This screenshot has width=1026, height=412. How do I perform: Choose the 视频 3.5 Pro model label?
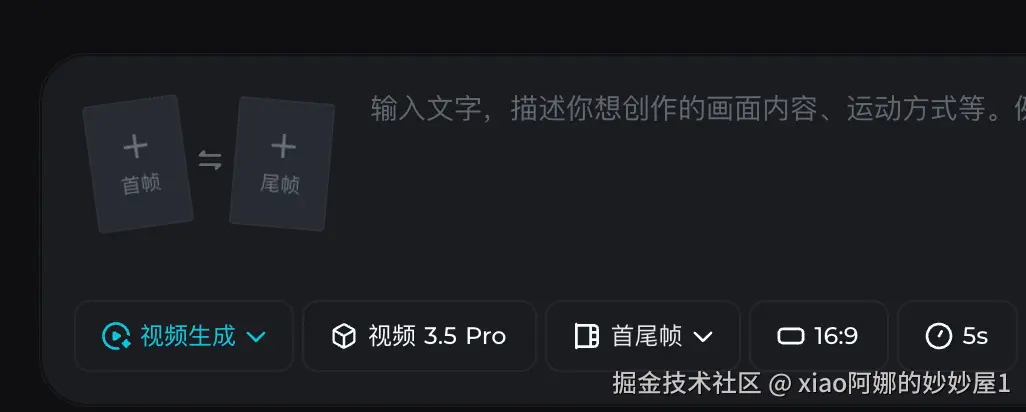tap(437, 336)
